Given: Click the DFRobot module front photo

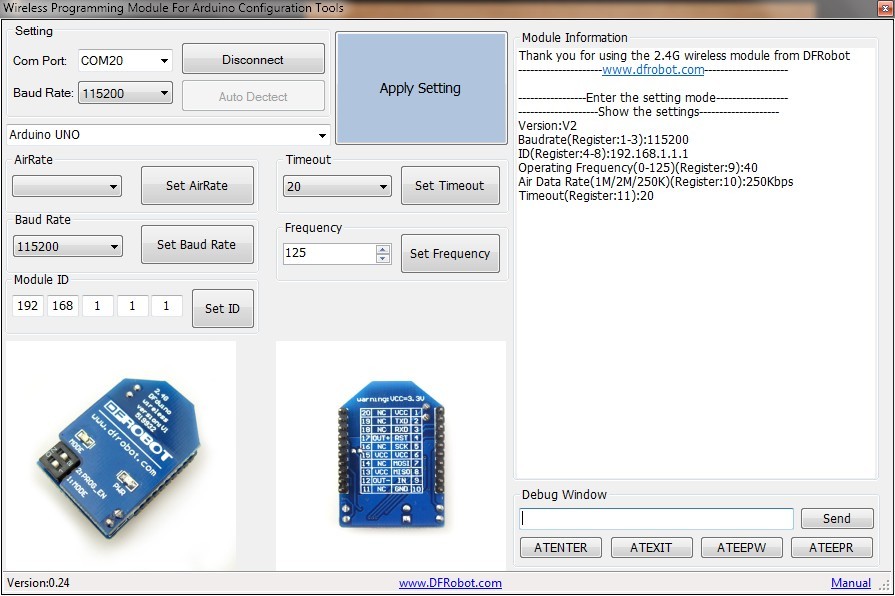Looking at the screenshot, I should pos(120,455).
